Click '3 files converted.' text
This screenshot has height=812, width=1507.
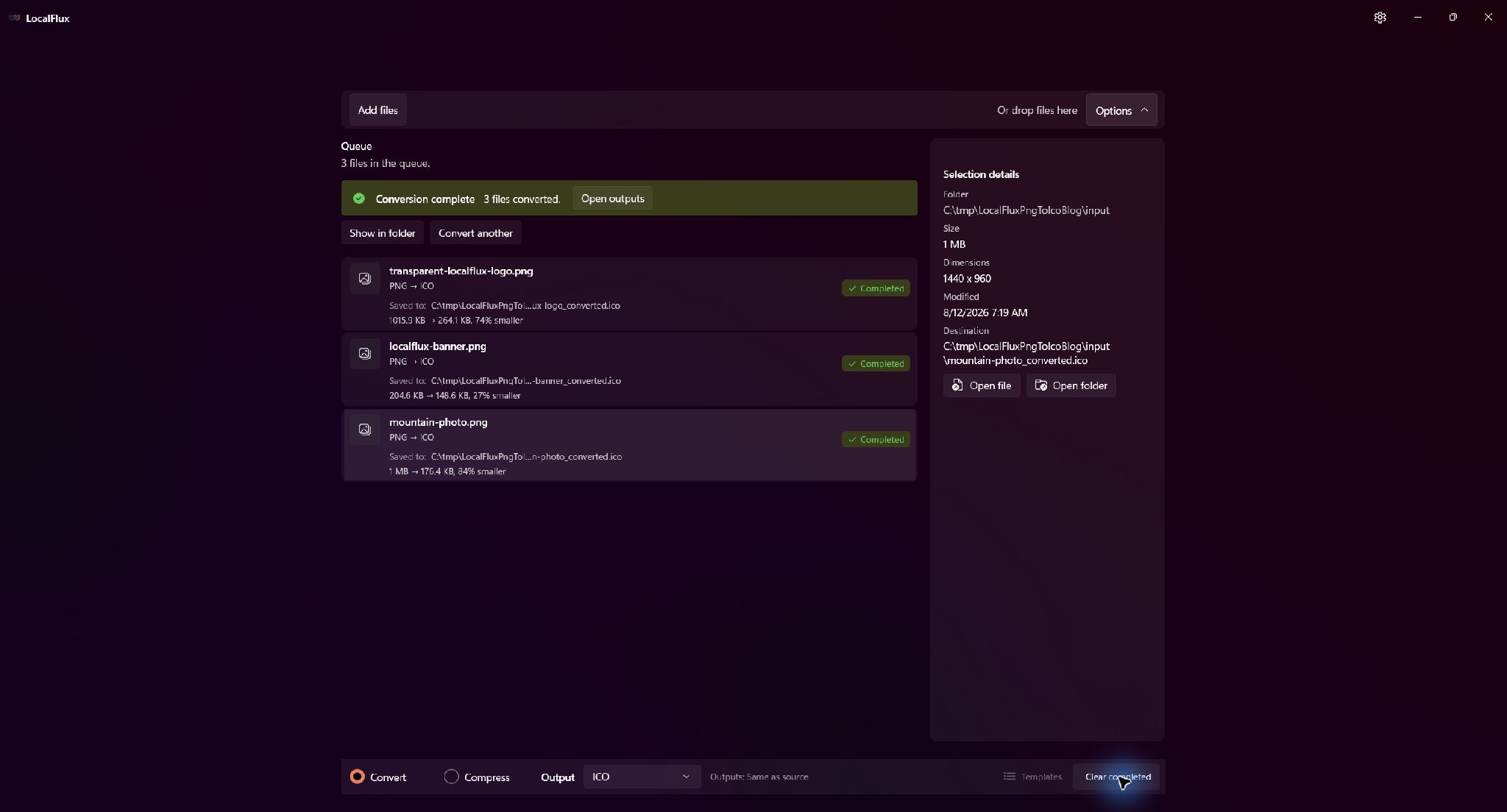coord(522,199)
